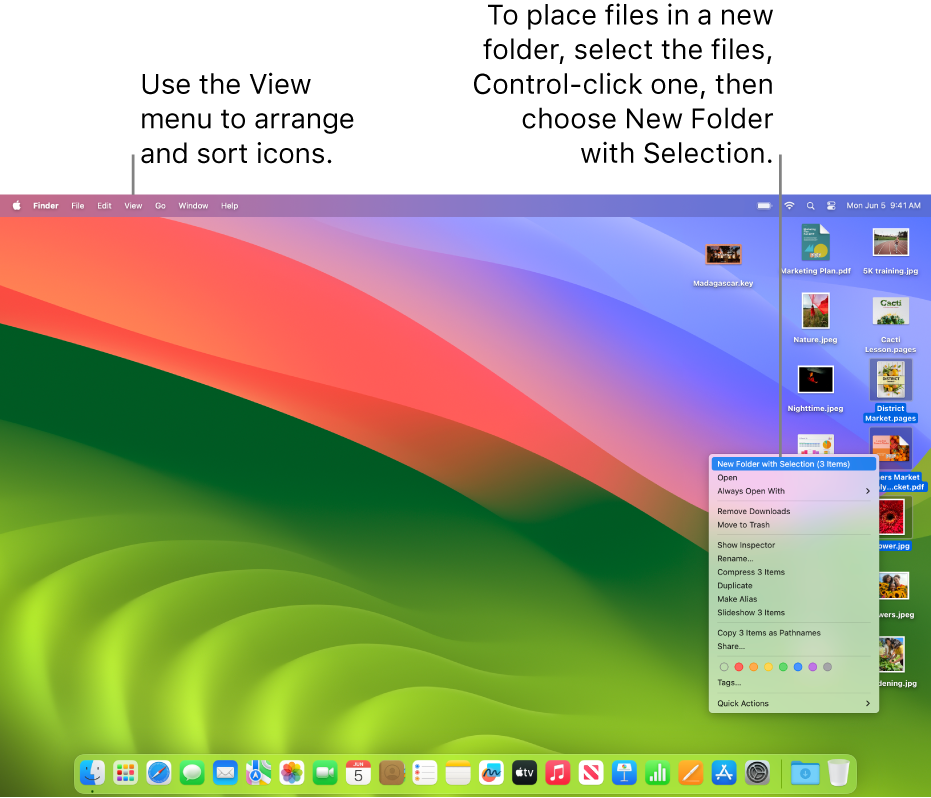Open the Help menu
Screen dimensions: 931x798
click(230, 205)
